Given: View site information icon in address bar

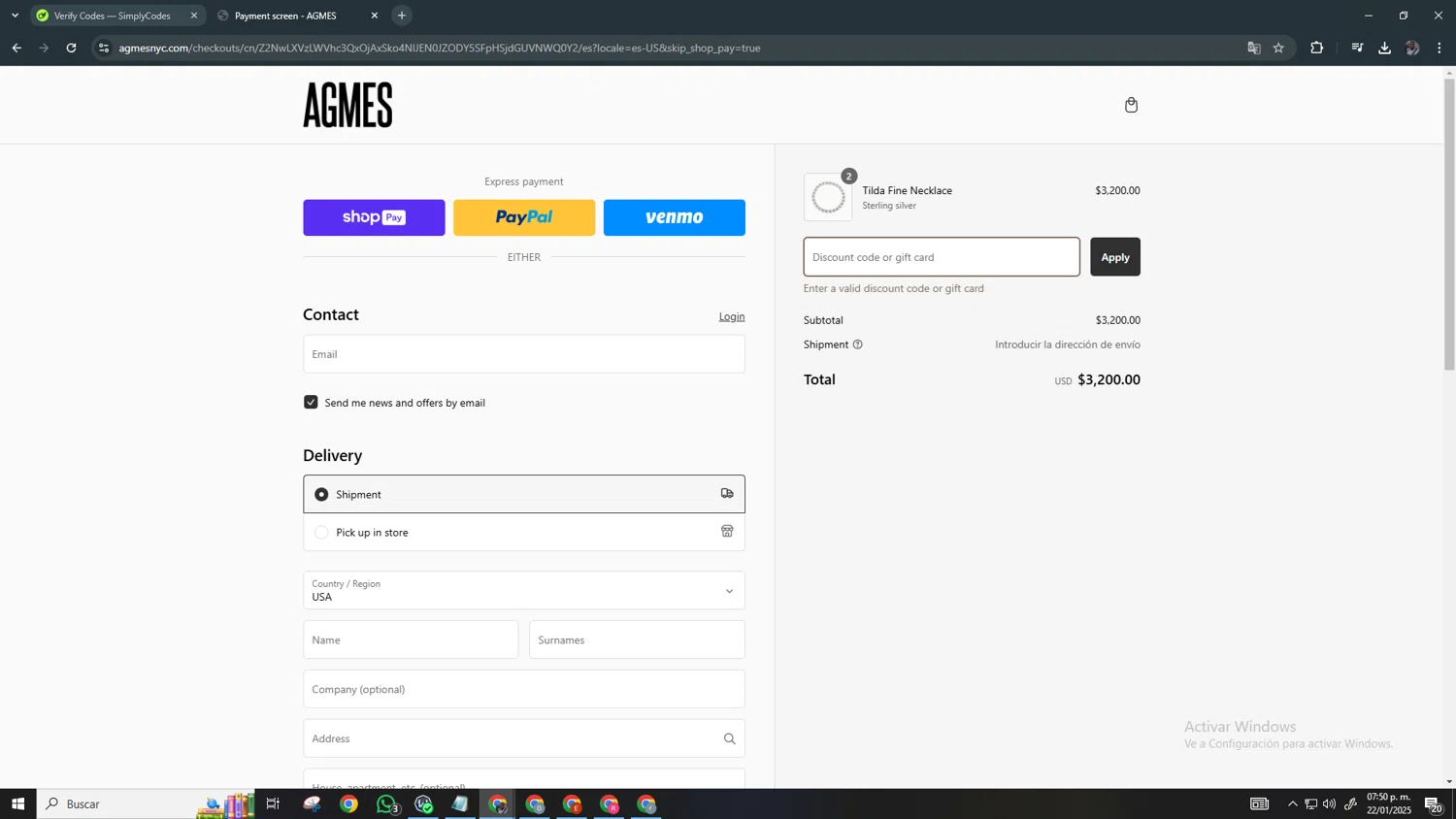Looking at the screenshot, I should point(104,48).
